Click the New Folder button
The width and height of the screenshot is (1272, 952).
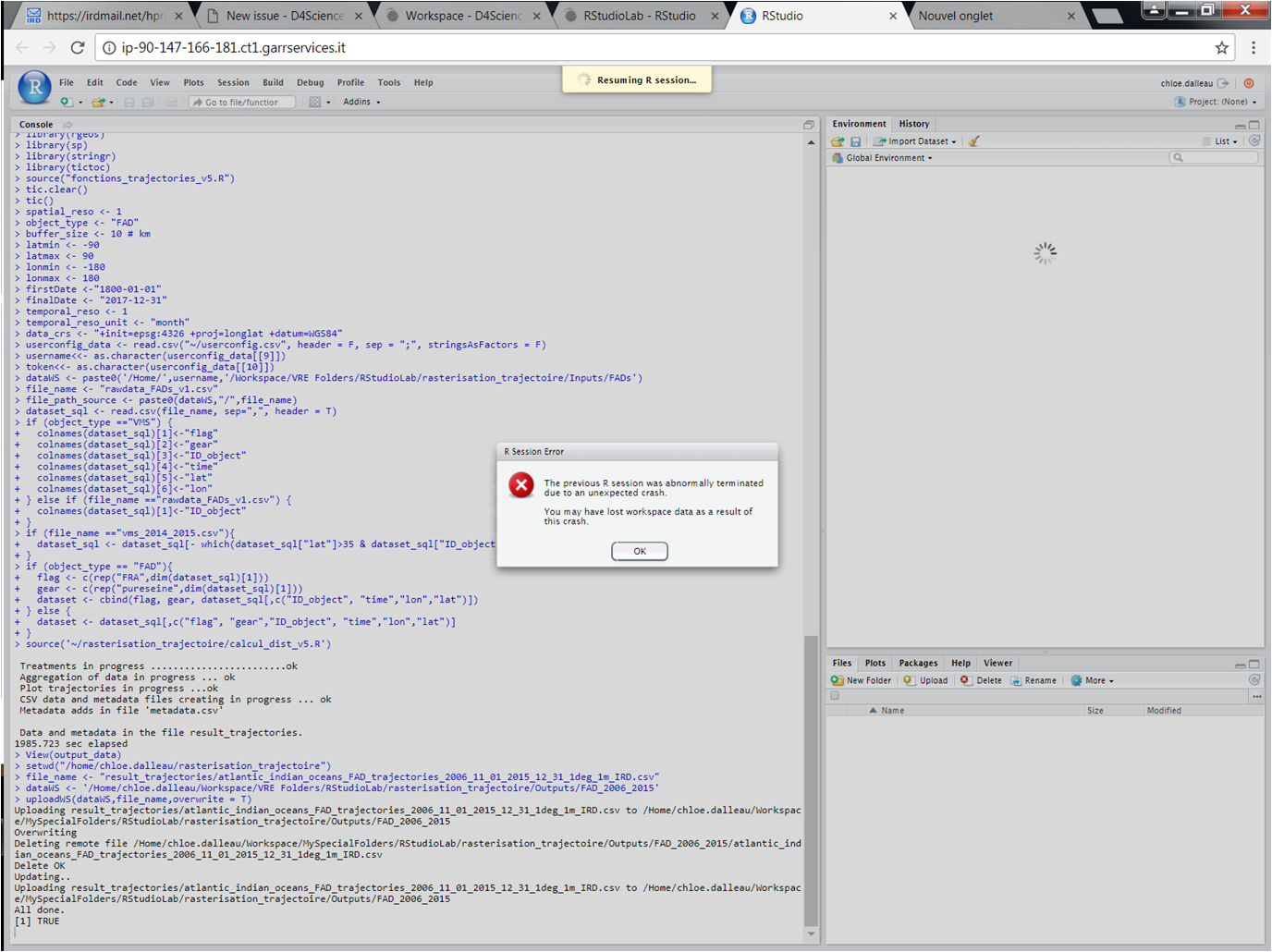tap(861, 680)
